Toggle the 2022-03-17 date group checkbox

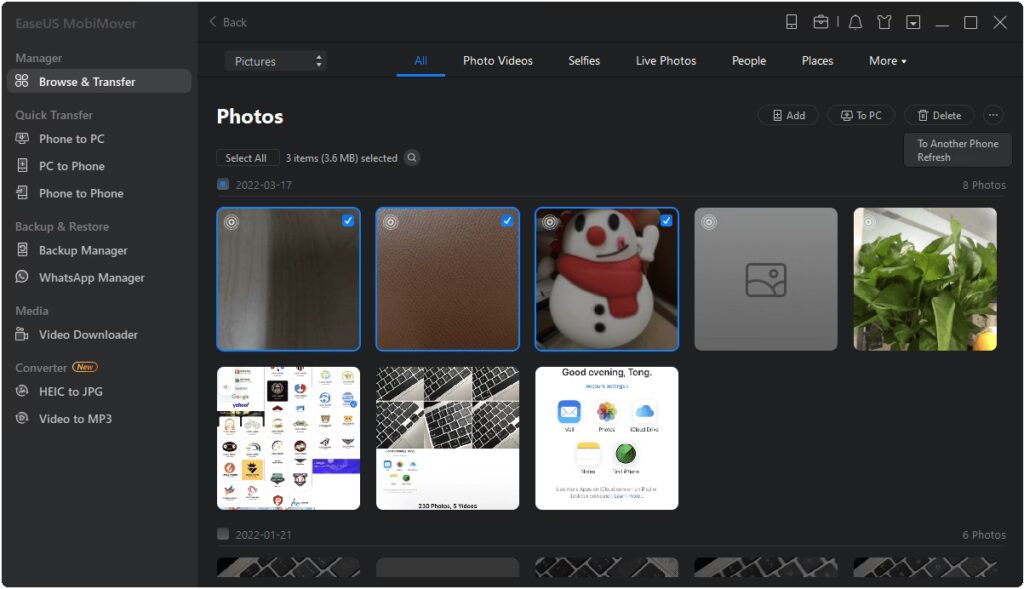click(x=223, y=185)
